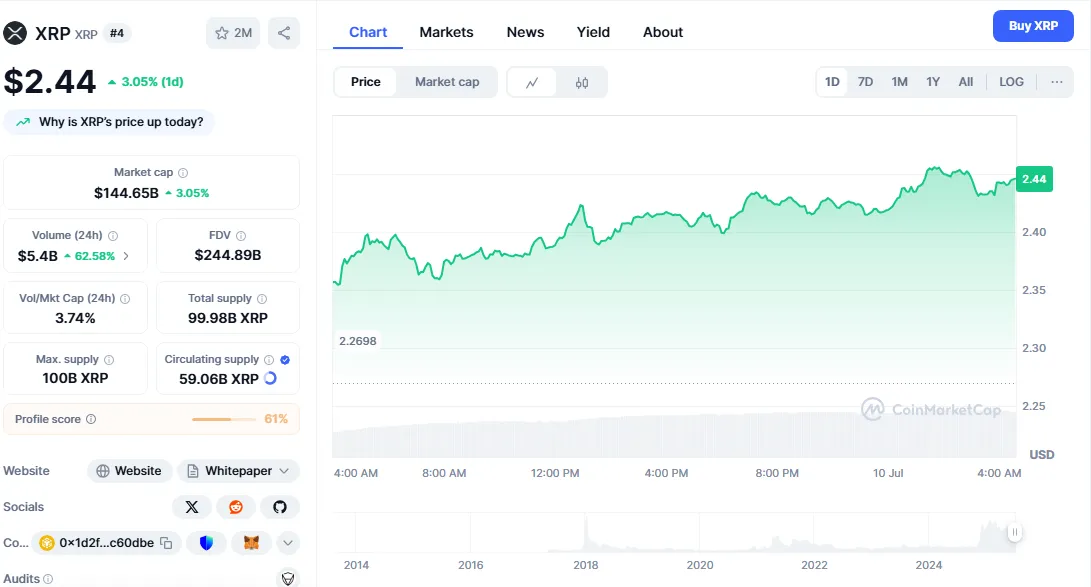The width and height of the screenshot is (1091, 587).
Task: Enable LOG scale on chart
Action: [x=1011, y=82]
